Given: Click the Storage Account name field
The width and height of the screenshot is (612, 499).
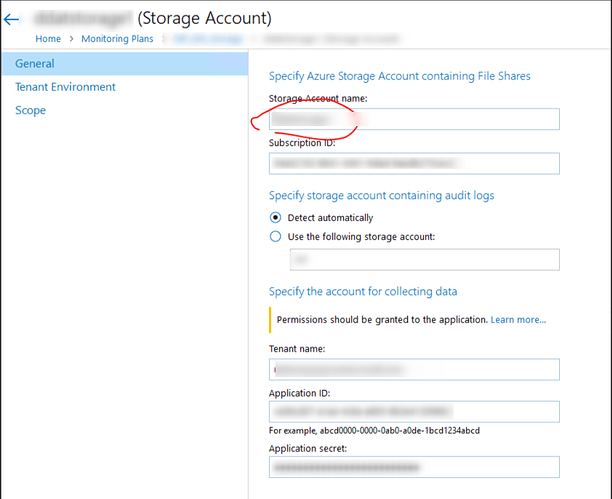Looking at the screenshot, I should (x=413, y=118).
